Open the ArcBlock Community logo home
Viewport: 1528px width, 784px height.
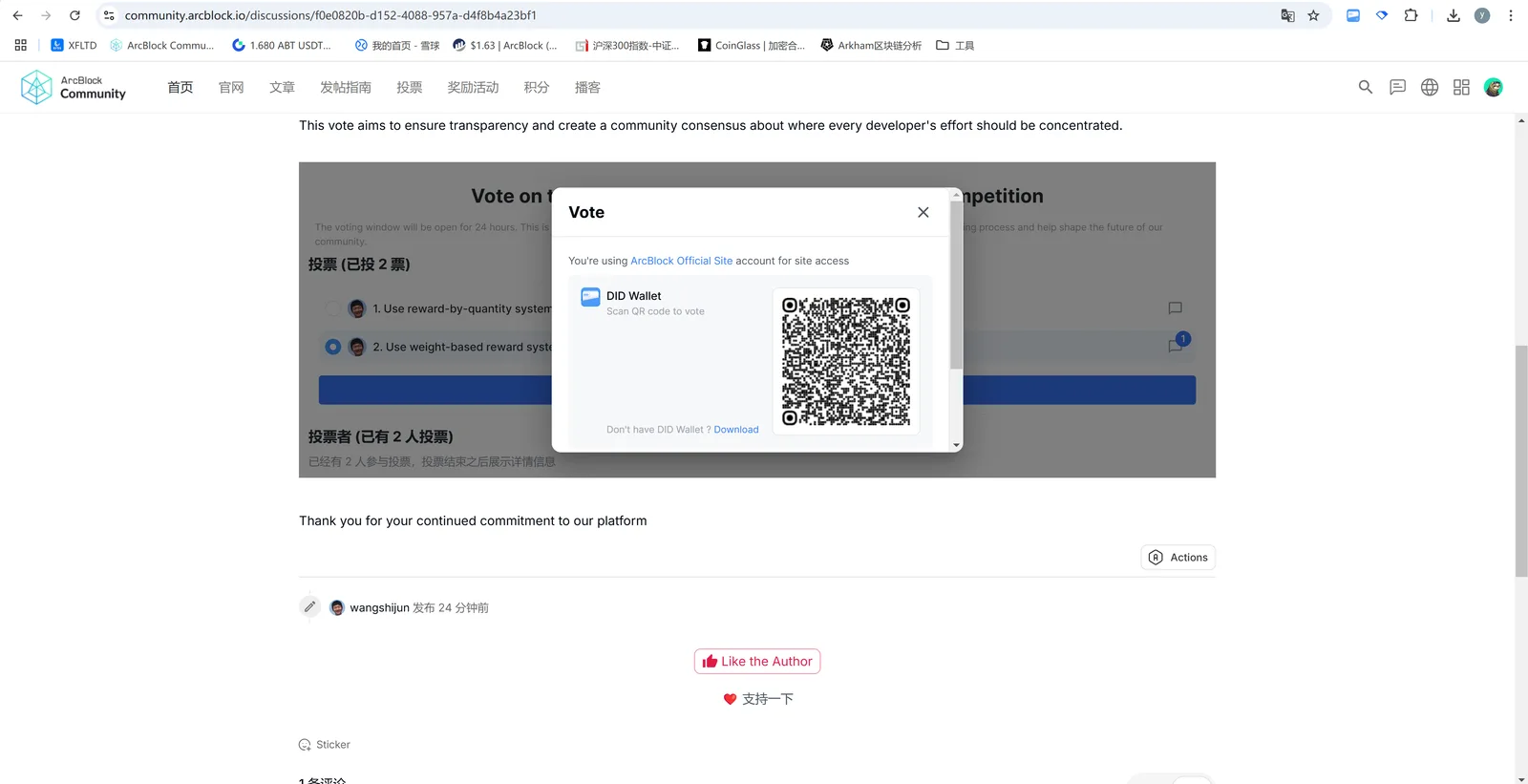pyautogui.click(x=74, y=87)
